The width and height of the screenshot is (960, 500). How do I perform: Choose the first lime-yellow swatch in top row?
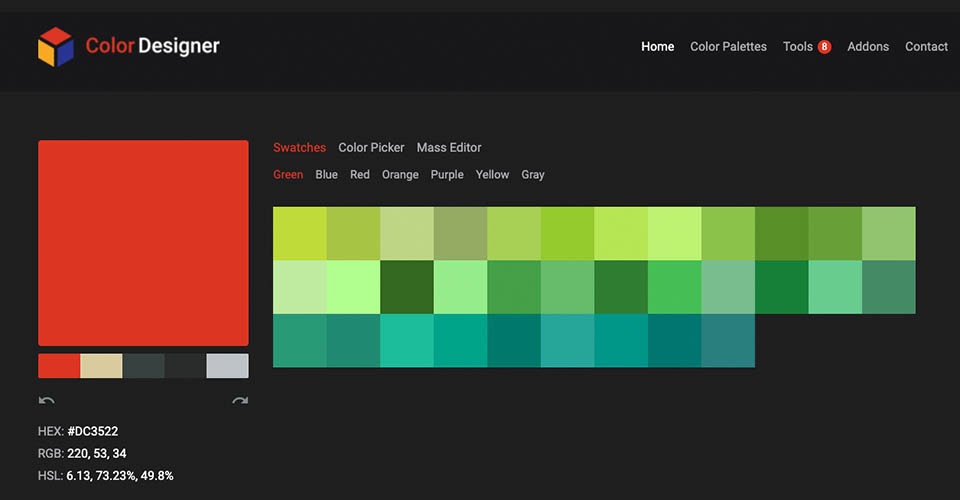299,233
